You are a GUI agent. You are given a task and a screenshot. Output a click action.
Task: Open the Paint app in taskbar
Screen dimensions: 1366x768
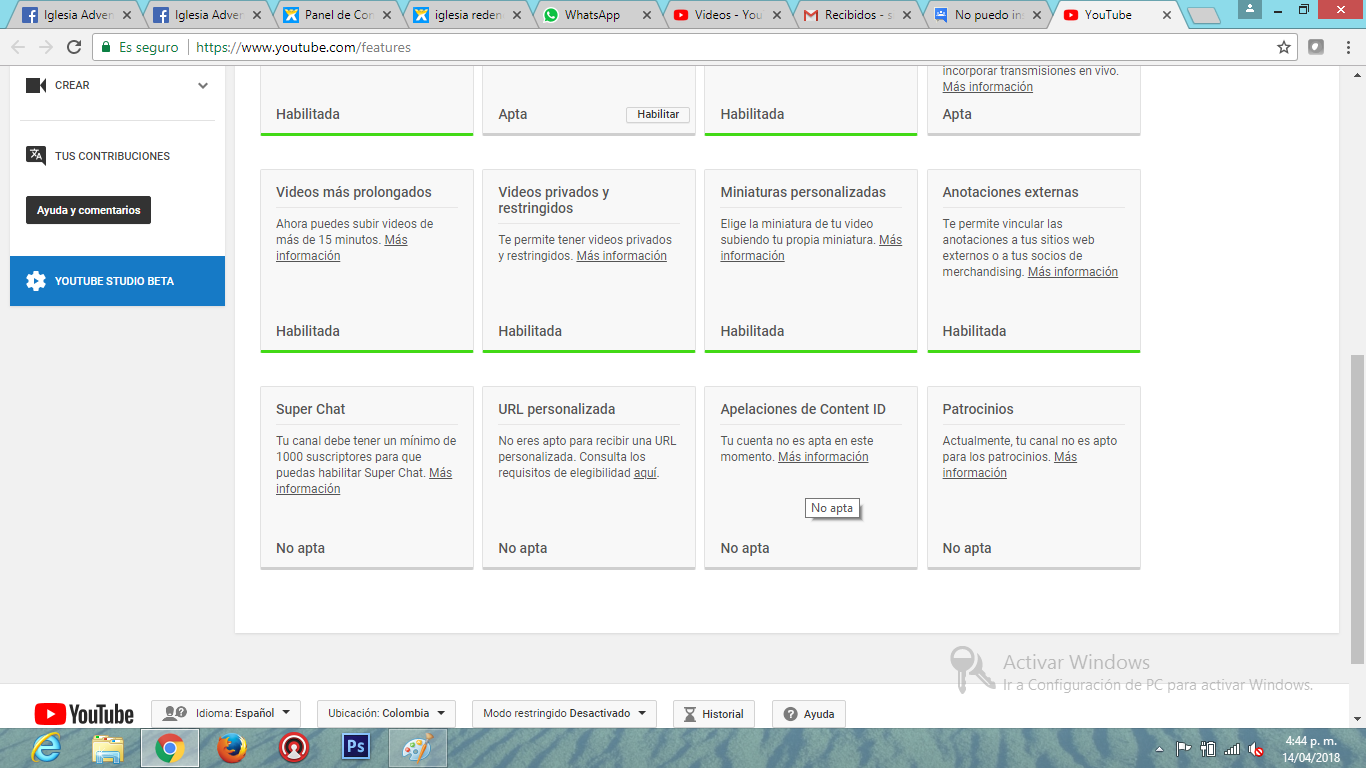click(x=418, y=748)
